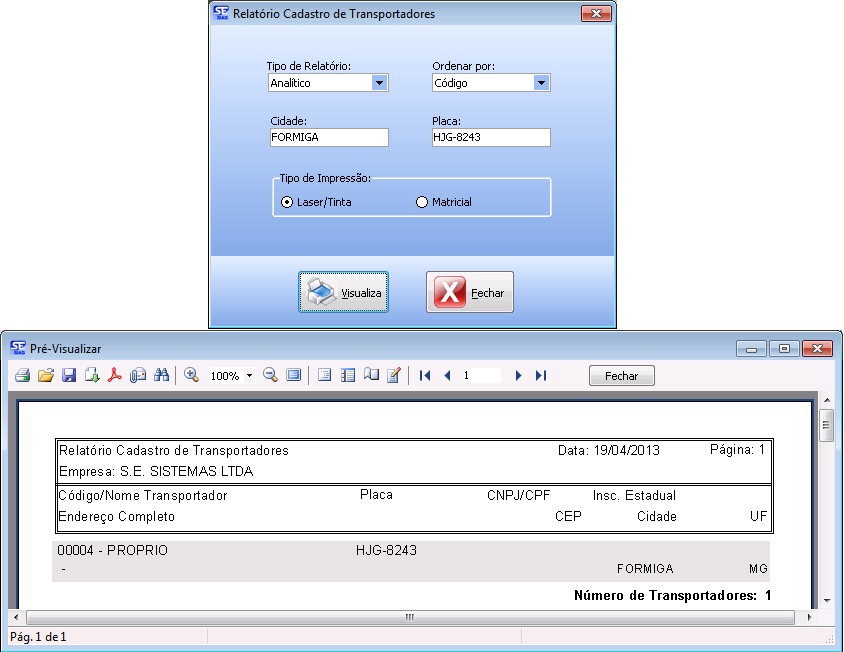Click the print icon in preview toolbar

[x=21, y=376]
